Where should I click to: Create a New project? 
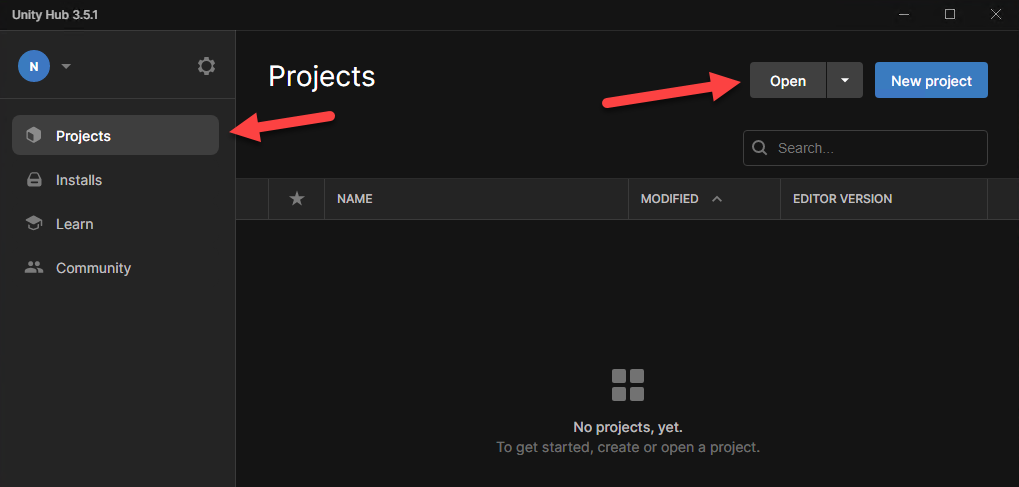point(931,81)
